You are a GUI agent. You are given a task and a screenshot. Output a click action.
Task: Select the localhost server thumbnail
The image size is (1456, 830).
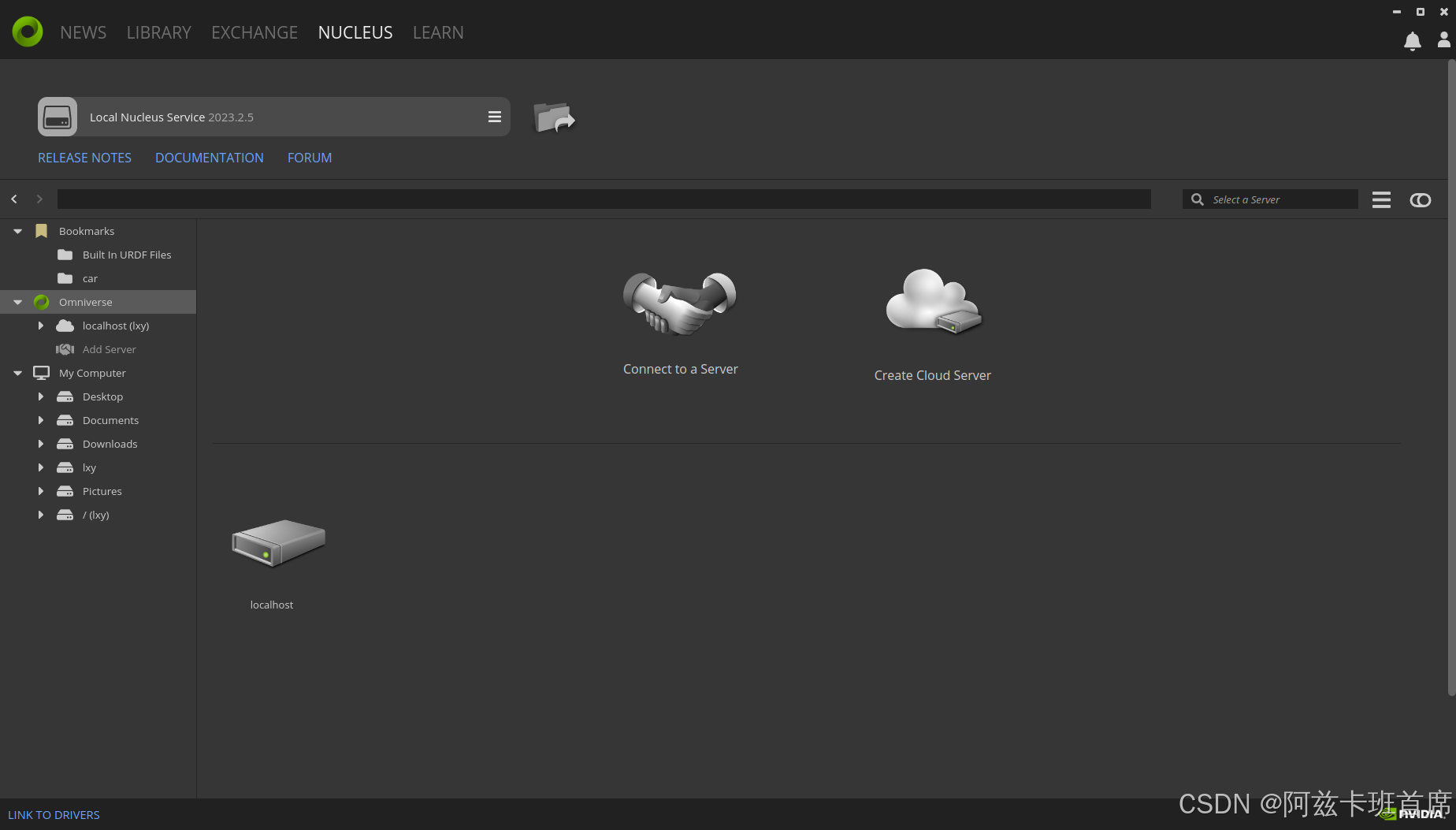point(277,542)
